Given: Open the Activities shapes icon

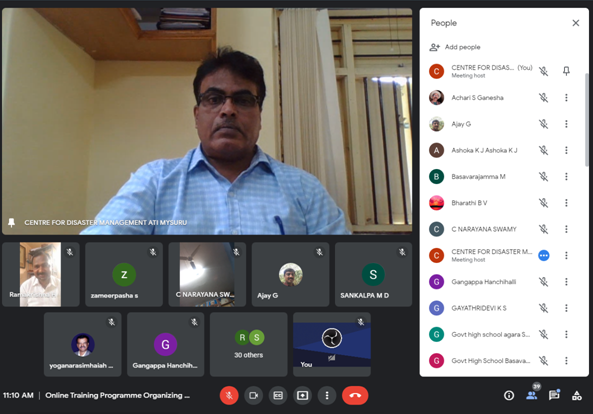Looking at the screenshot, I should point(577,395).
